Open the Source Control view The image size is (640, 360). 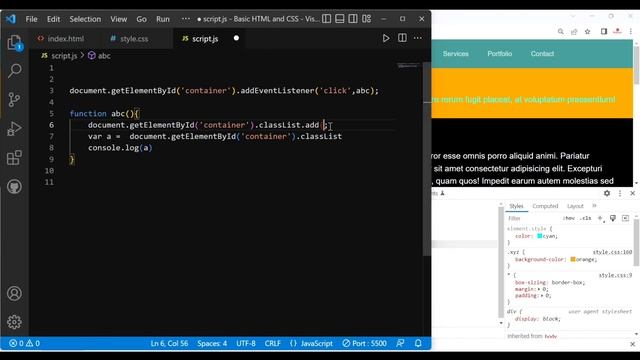point(15,99)
